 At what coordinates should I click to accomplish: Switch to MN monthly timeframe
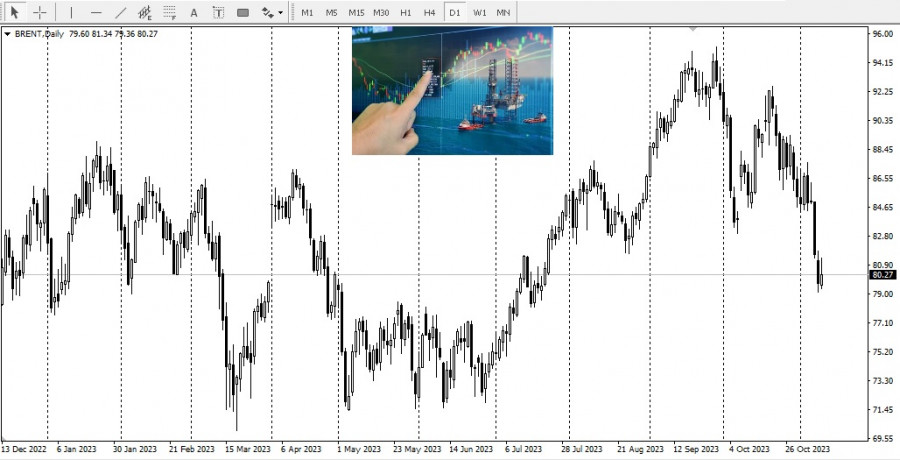(x=503, y=12)
